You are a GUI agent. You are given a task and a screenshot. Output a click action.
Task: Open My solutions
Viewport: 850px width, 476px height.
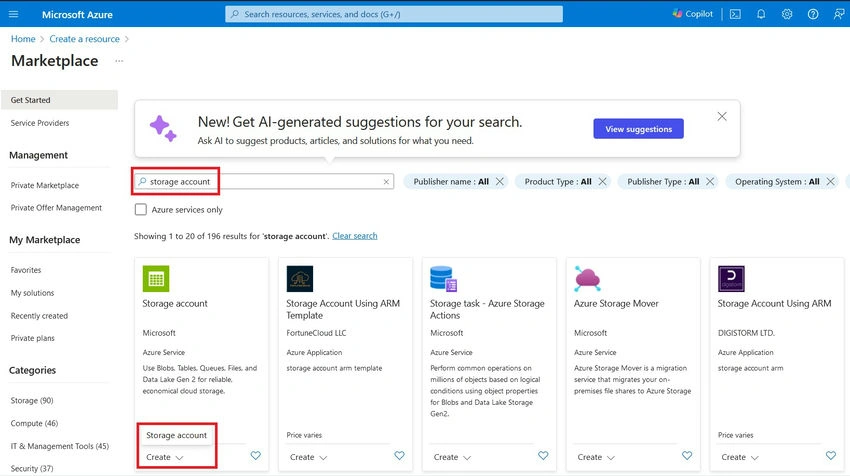(33, 293)
